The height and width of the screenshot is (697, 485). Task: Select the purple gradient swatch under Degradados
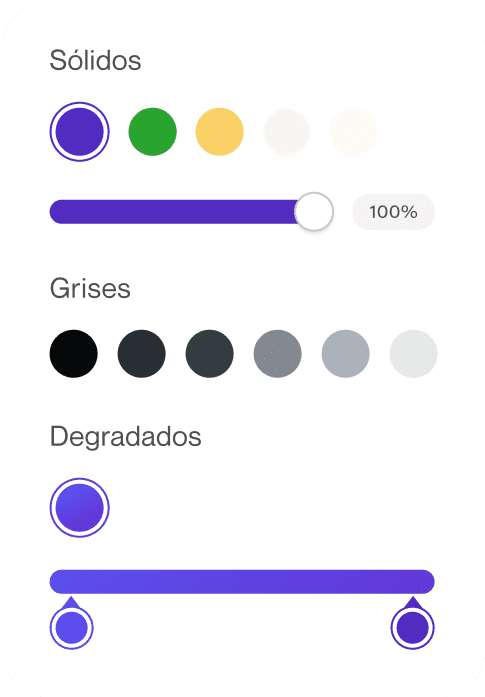(x=80, y=508)
